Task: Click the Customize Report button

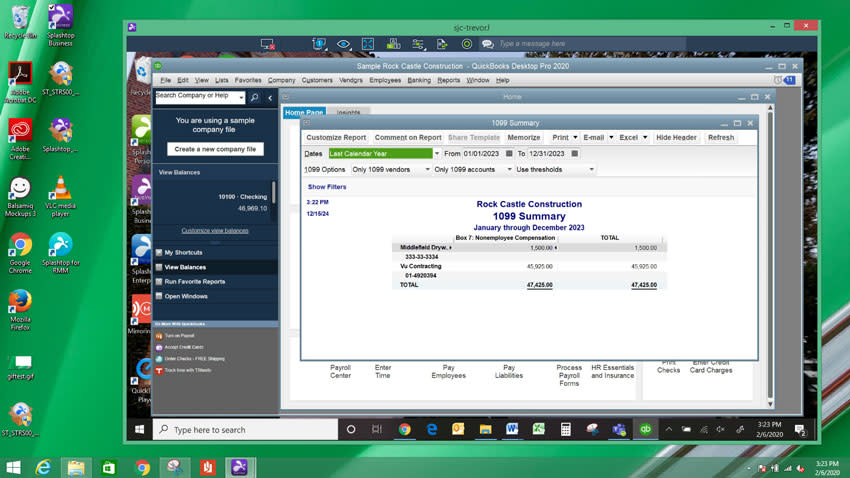Action: [x=336, y=138]
